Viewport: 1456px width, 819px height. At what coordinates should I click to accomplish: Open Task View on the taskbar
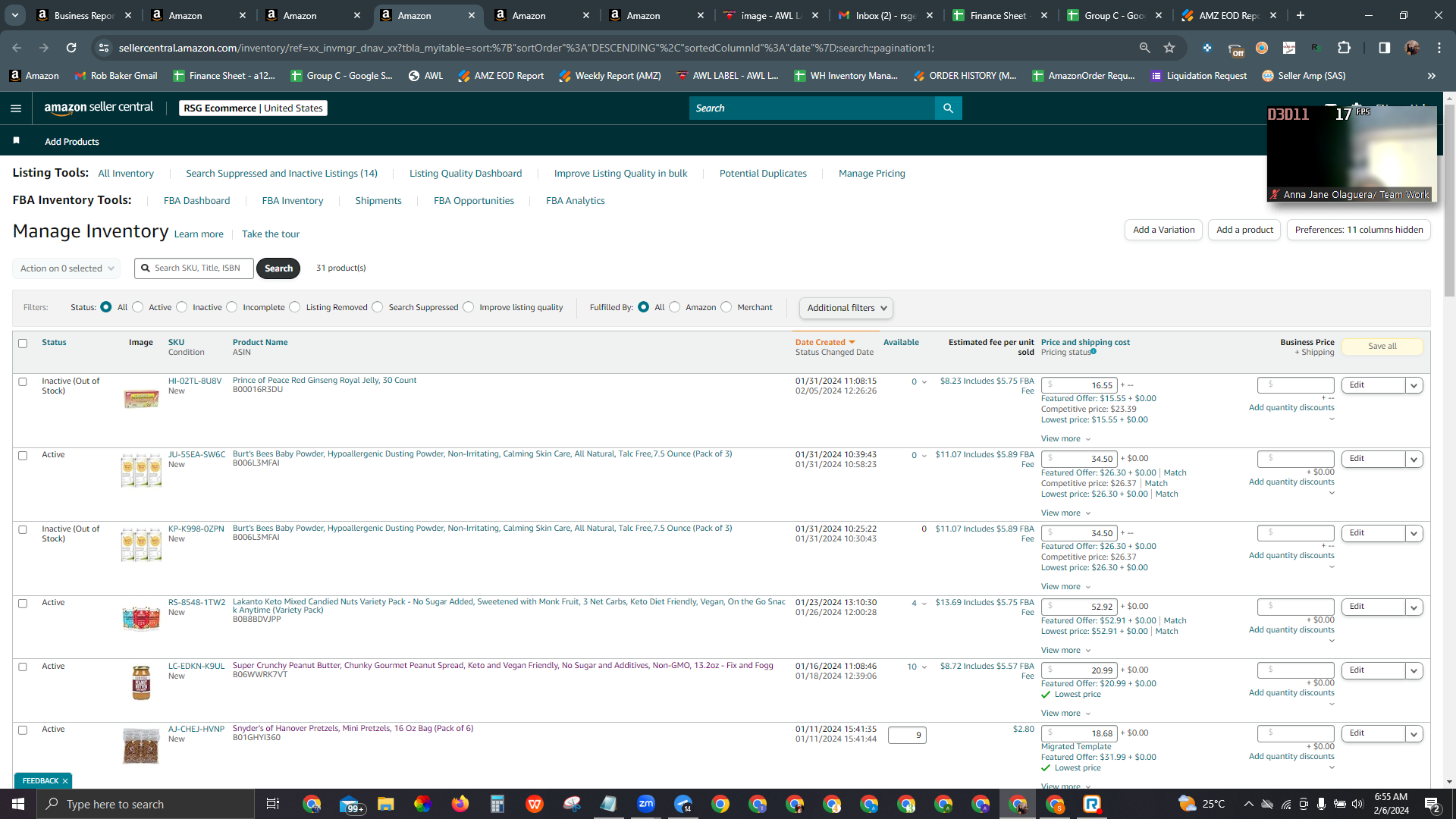tap(273, 804)
